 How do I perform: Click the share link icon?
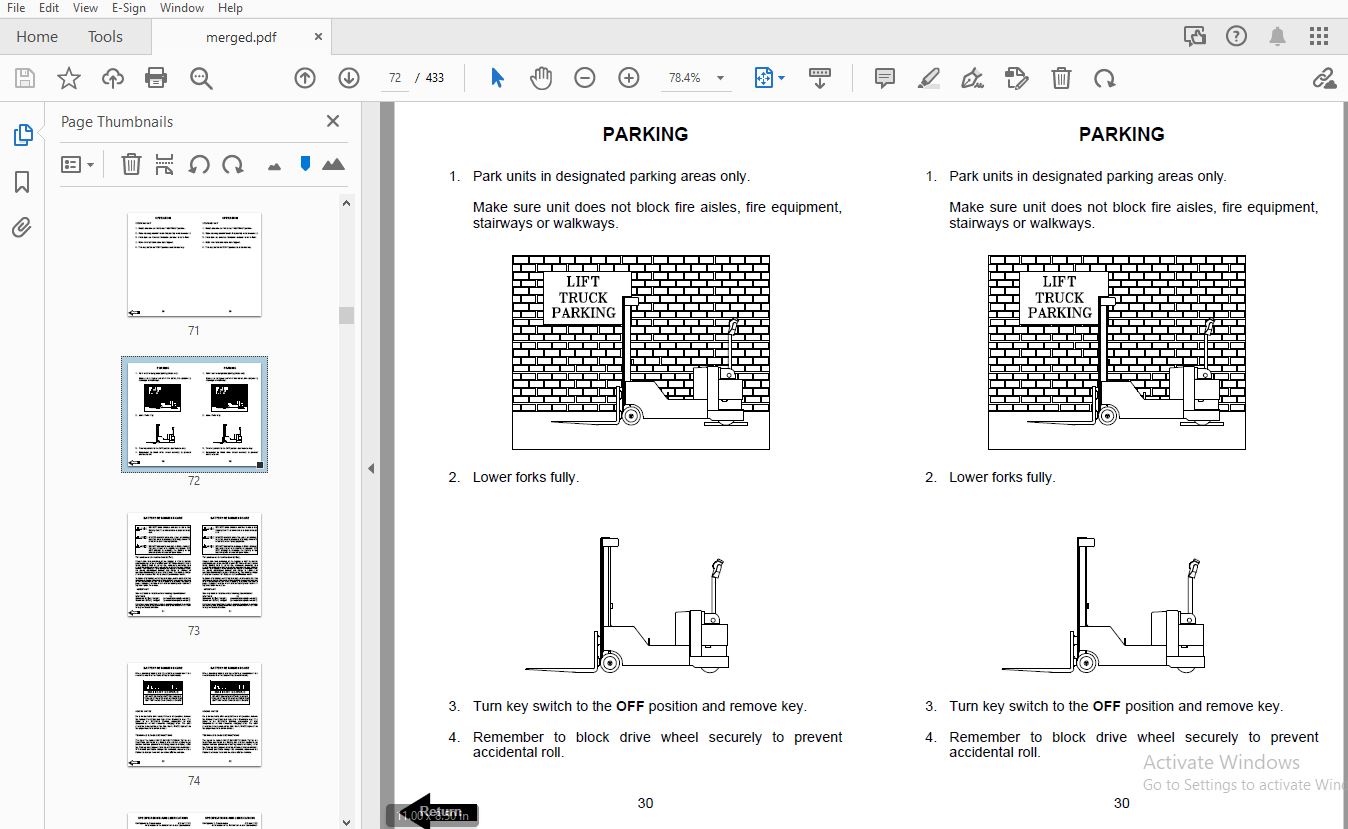(1324, 78)
